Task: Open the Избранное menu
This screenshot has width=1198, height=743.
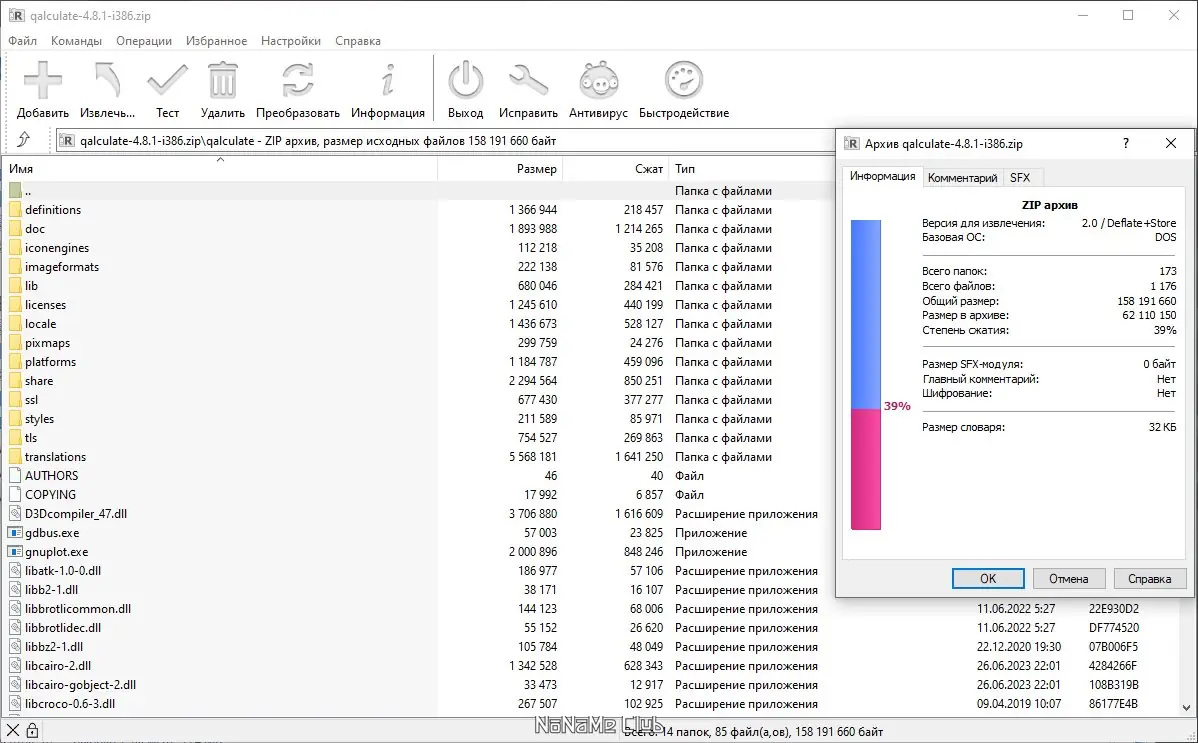Action: (x=216, y=41)
